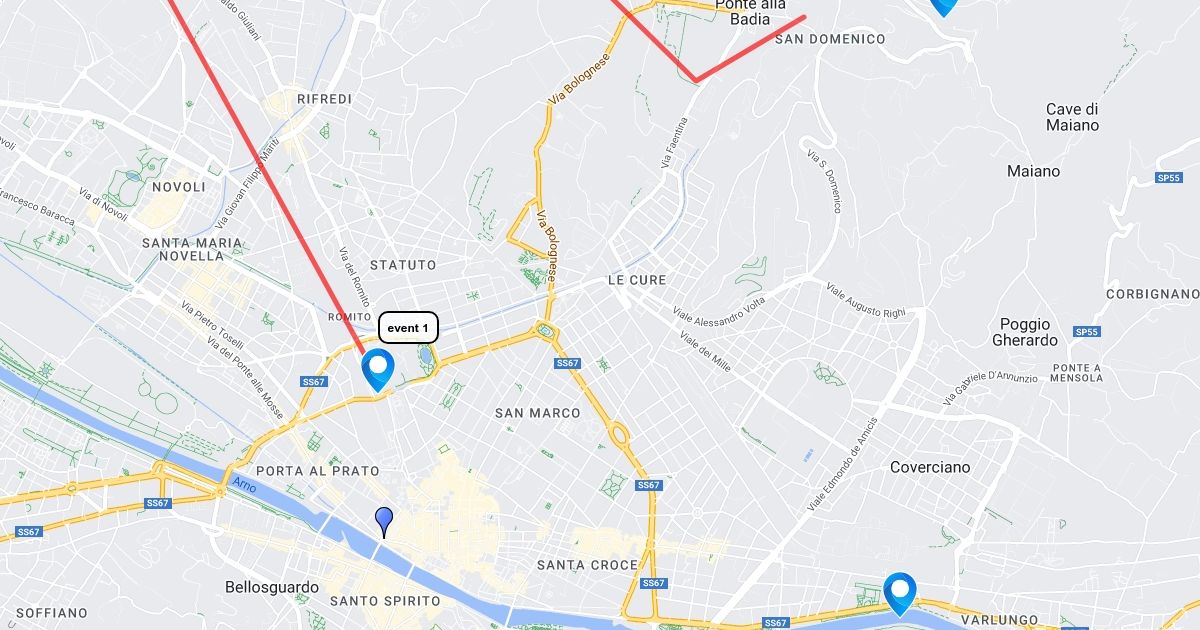This screenshot has width=1200, height=630.
Task: Click the Poggio Gherardo label
Action: [x=1025, y=332]
